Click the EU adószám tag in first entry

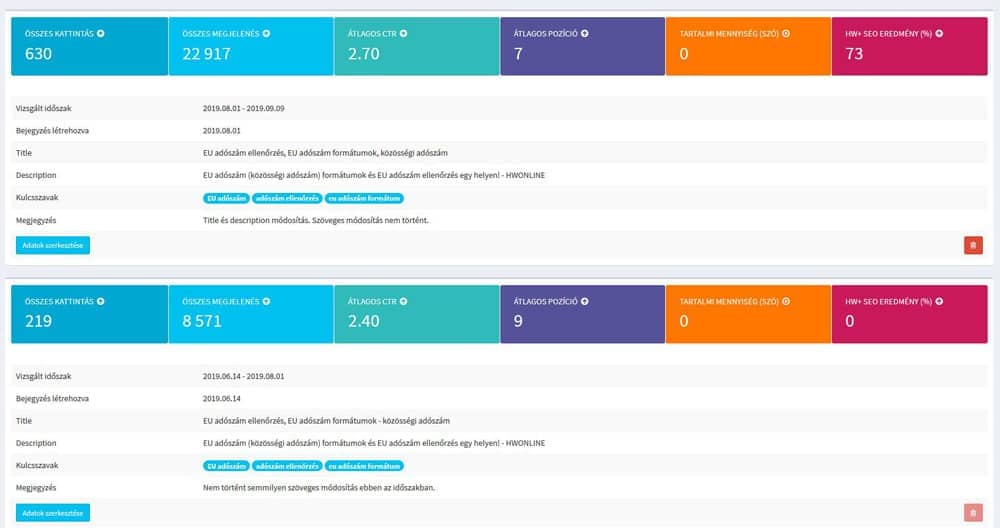(226, 198)
